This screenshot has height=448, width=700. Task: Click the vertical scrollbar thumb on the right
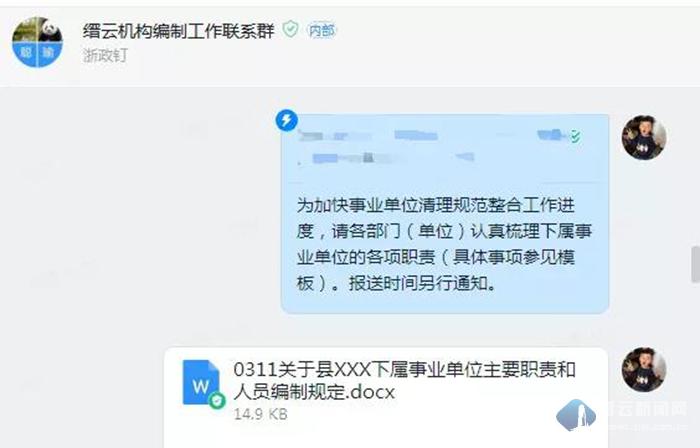click(x=695, y=264)
